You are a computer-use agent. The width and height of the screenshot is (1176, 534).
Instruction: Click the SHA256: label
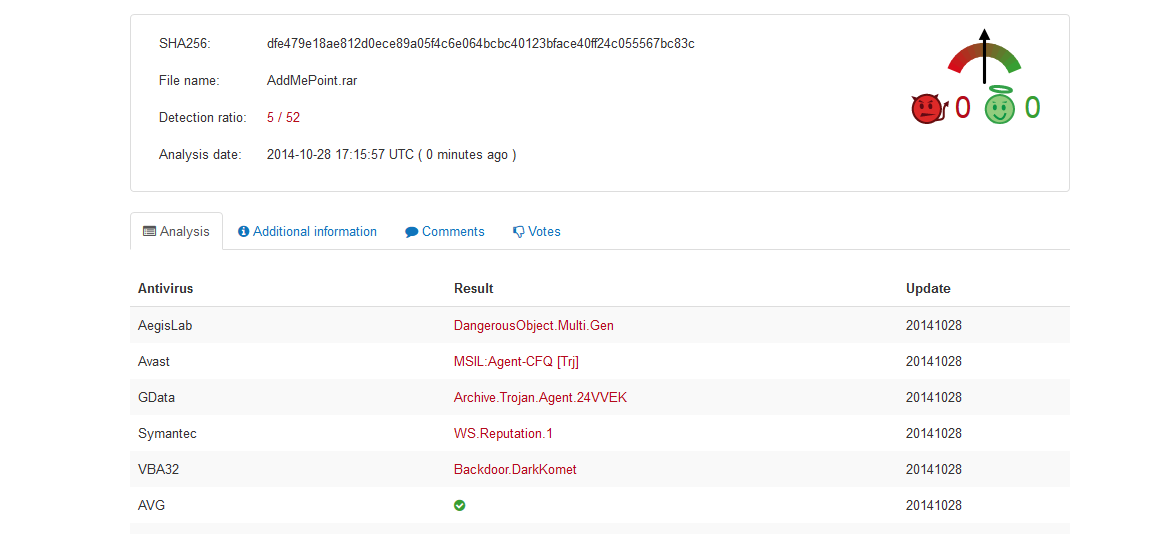184,44
